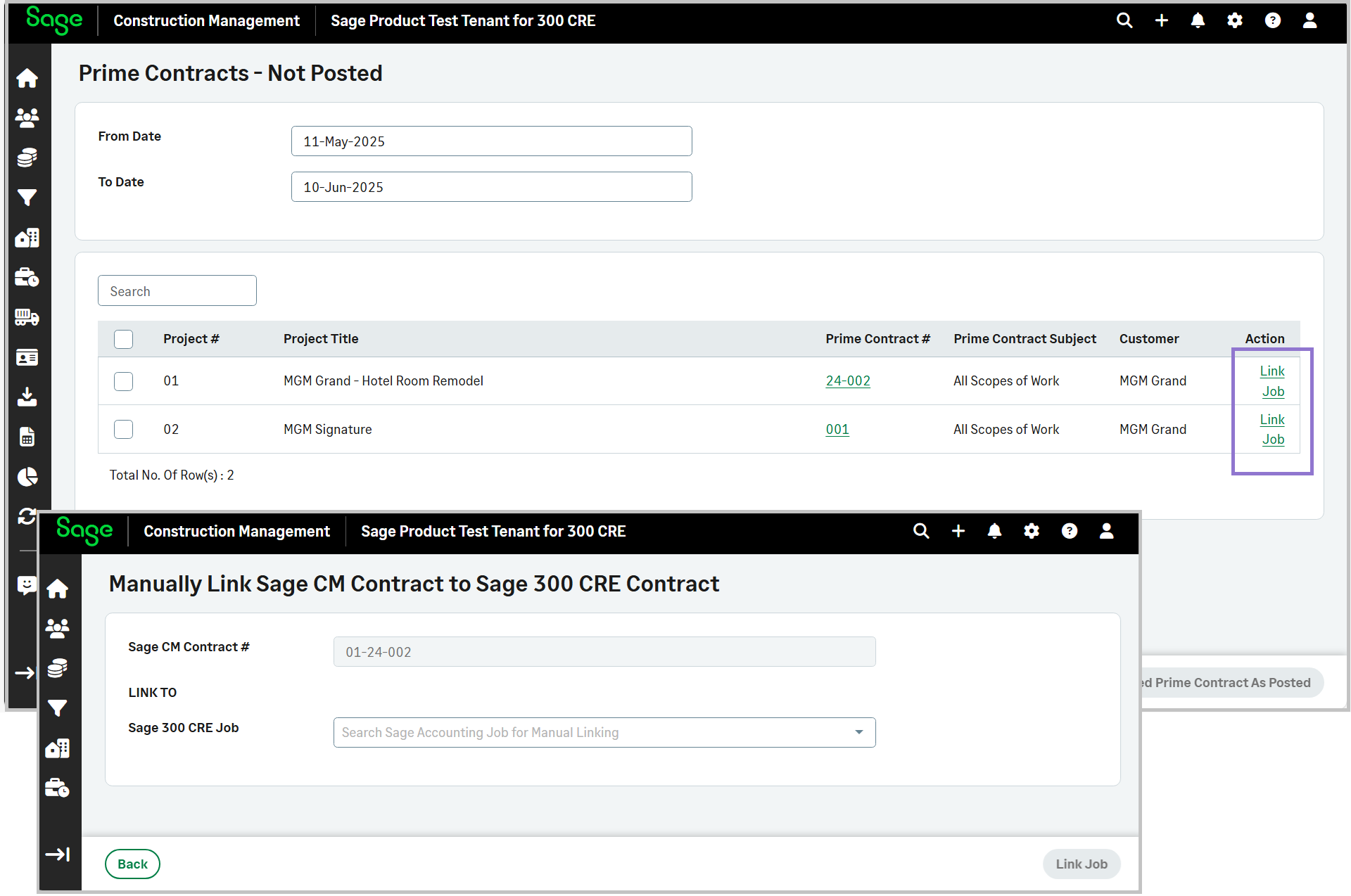Open the Sage 300 CRE Job dropdown

coord(604,732)
